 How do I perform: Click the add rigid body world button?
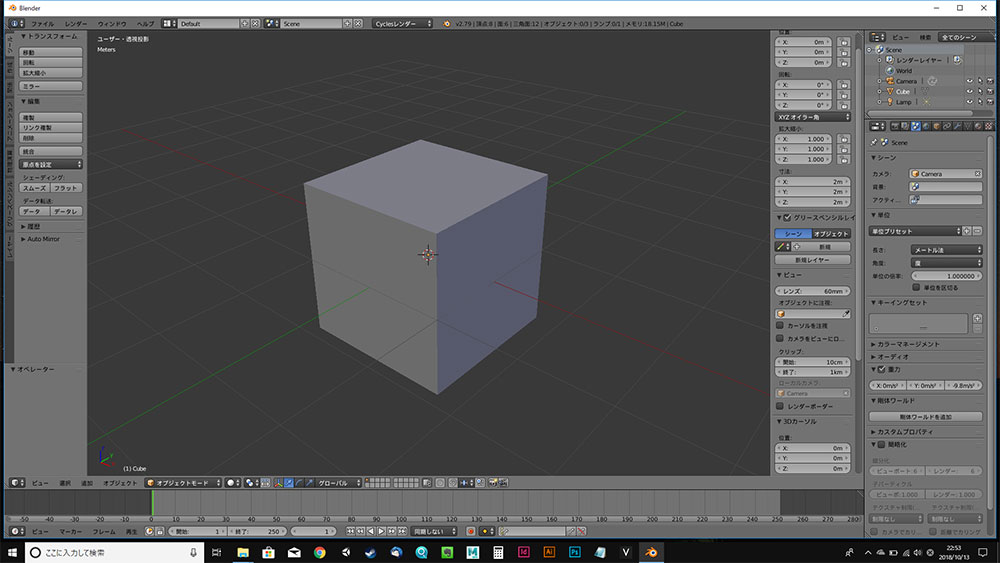tap(925, 416)
